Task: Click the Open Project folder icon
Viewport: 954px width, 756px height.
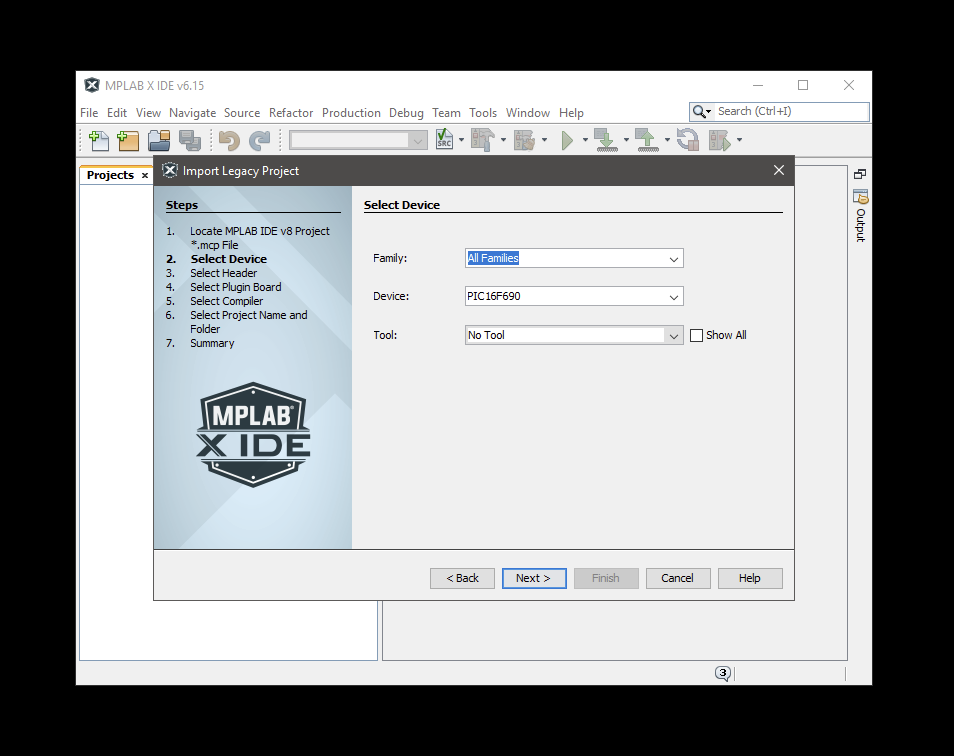Action: point(159,141)
